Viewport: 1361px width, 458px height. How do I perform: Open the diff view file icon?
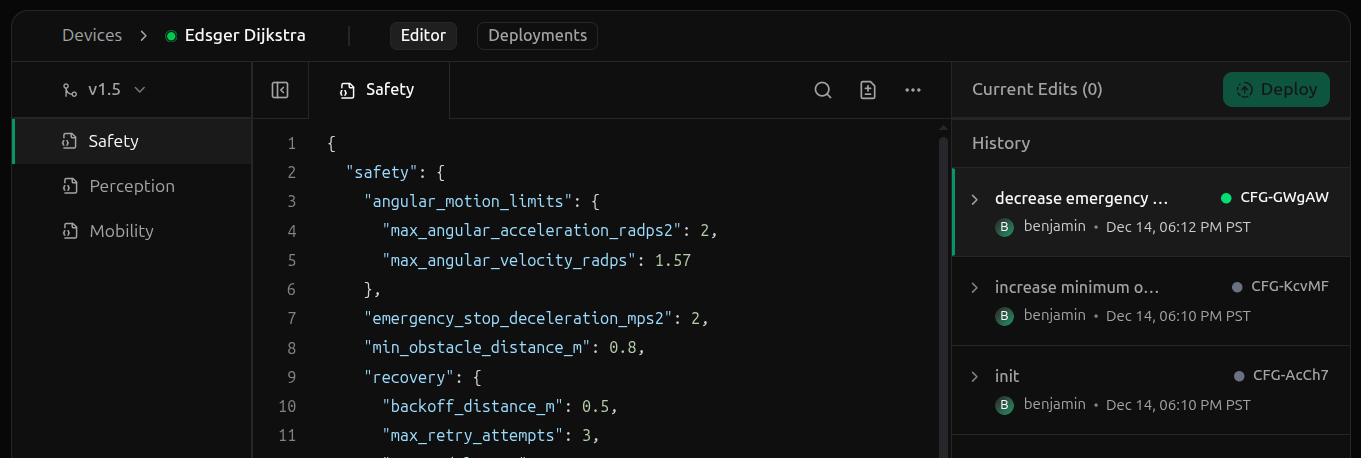point(868,90)
